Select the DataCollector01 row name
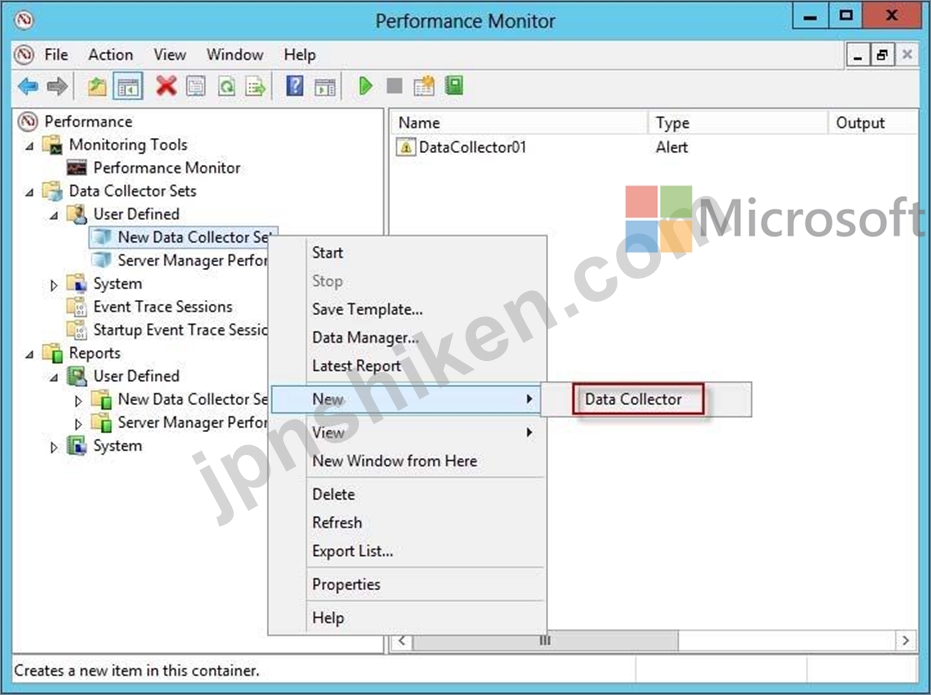931x695 pixels. pos(473,147)
